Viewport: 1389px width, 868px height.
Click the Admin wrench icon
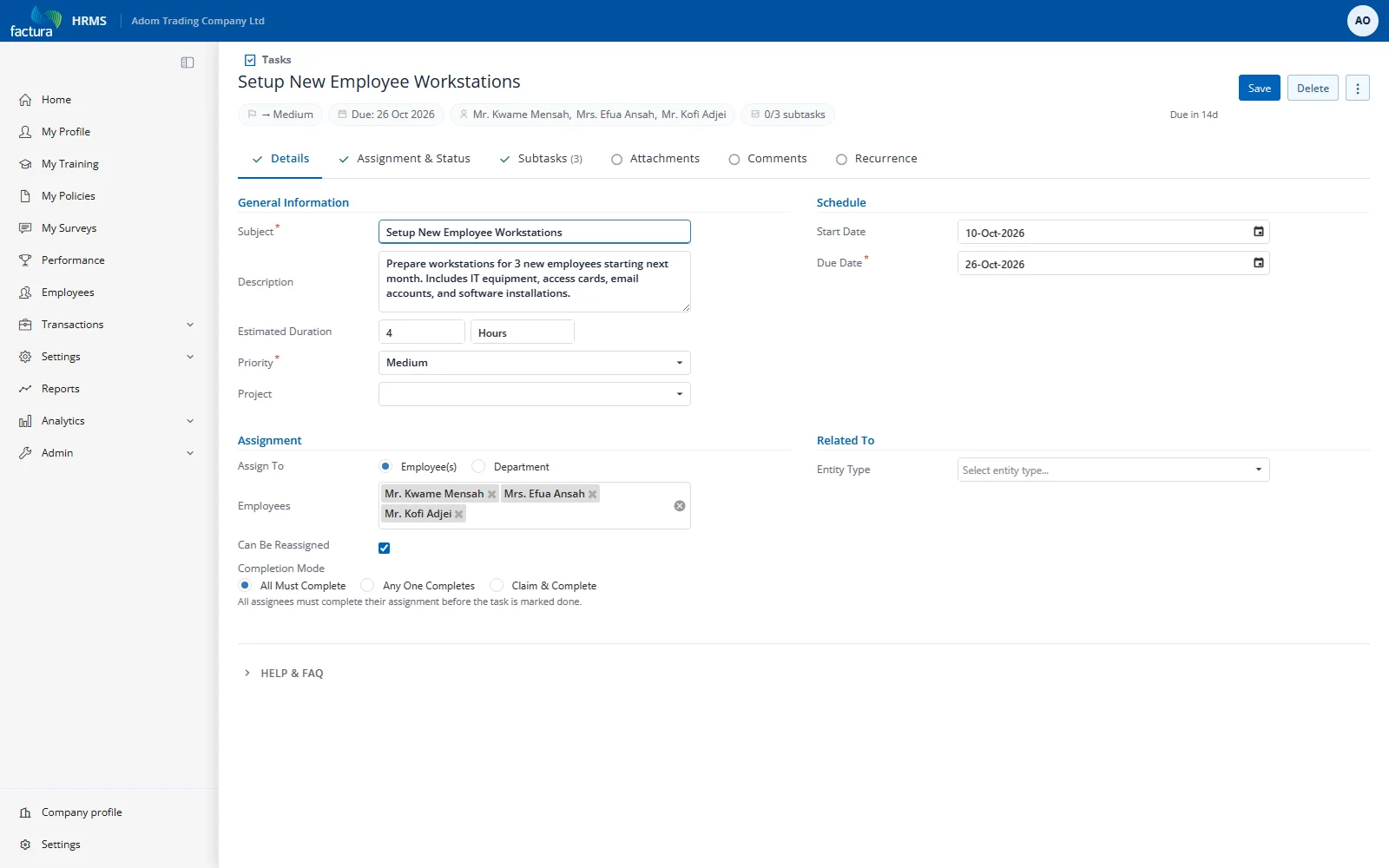pyautogui.click(x=25, y=453)
